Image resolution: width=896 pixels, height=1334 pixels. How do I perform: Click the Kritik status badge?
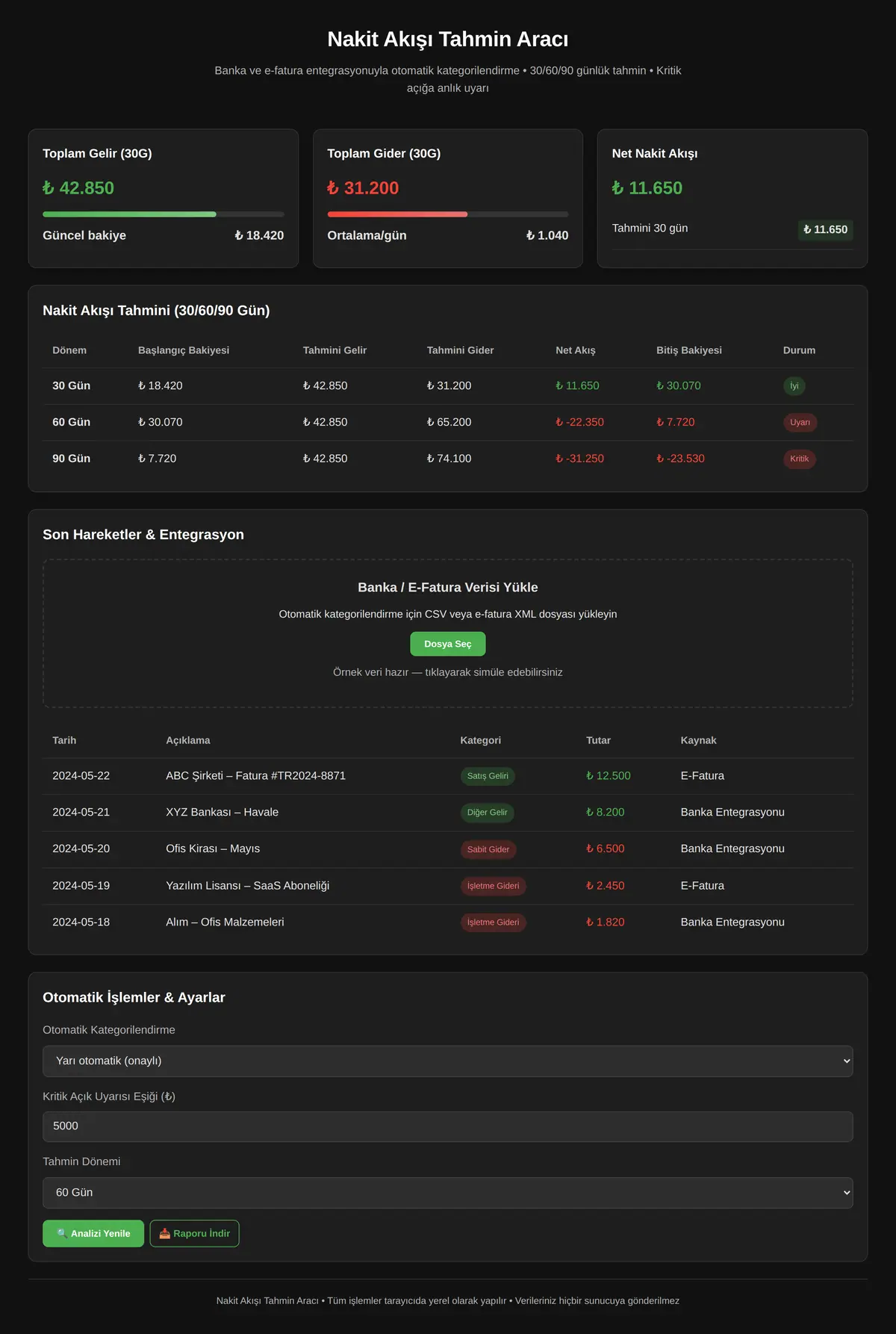pyautogui.click(x=799, y=459)
